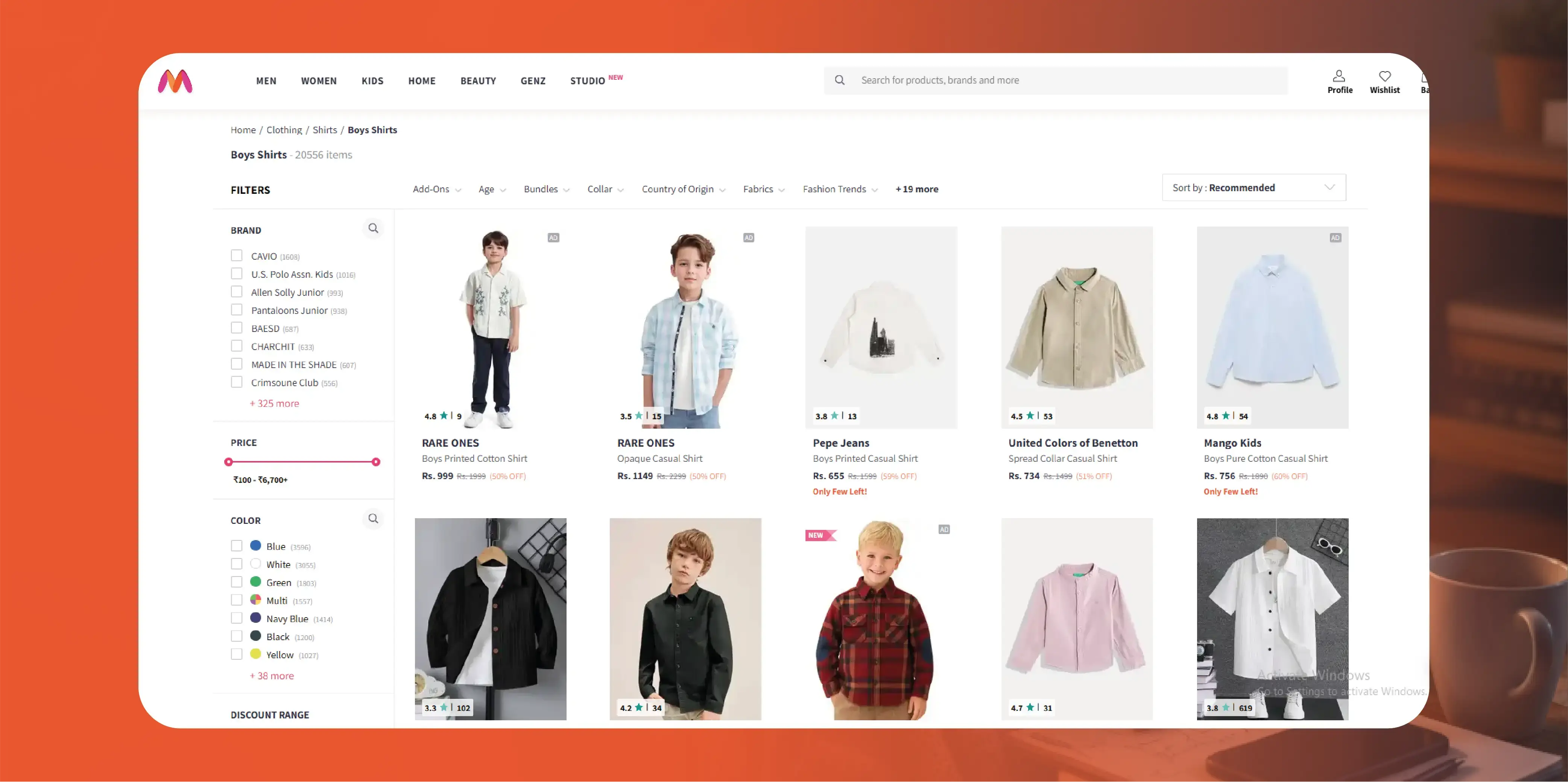This screenshot has width=1568, height=782.
Task: Open the Profile menu icon
Action: click(x=1340, y=77)
